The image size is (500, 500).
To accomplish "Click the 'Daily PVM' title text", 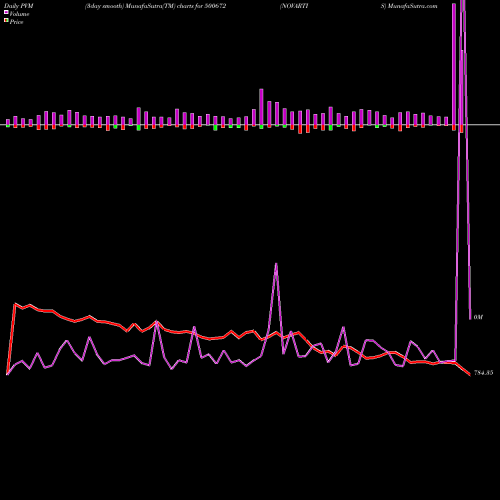I will (x=19, y=6).
